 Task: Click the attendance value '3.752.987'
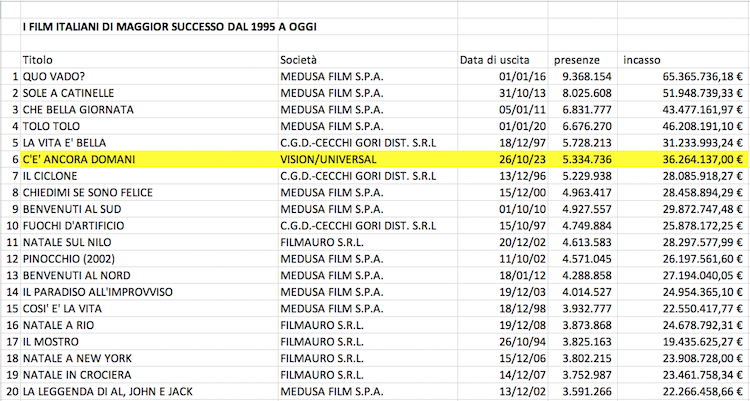587,375
